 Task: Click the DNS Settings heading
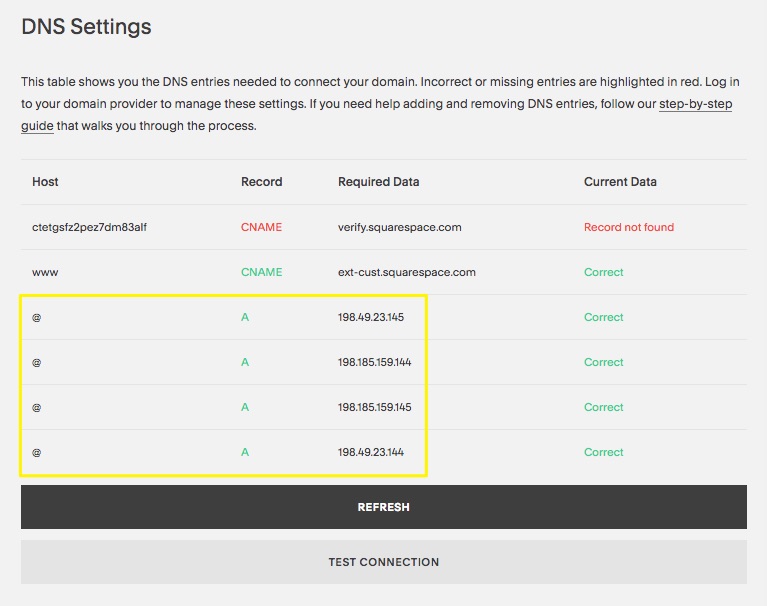(x=86, y=27)
